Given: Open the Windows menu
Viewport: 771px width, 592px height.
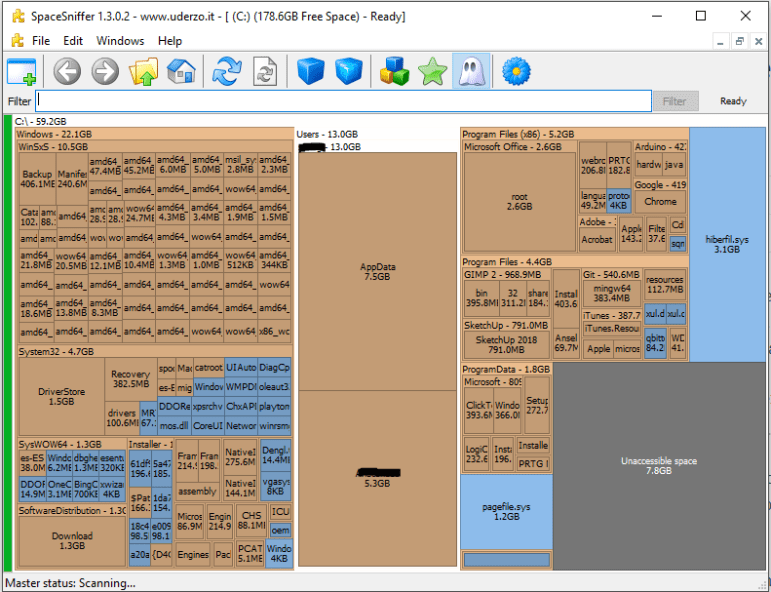Looking at the screenshot, I should [120, 41].
